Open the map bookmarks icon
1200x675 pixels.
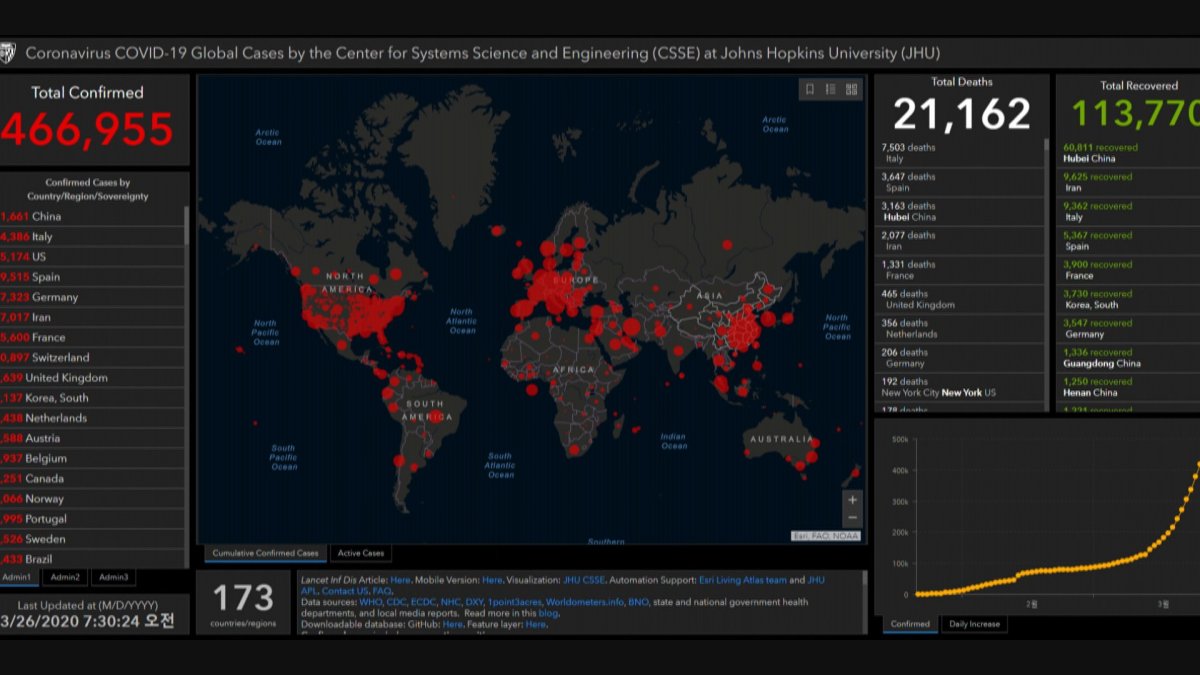coord(810,90)
